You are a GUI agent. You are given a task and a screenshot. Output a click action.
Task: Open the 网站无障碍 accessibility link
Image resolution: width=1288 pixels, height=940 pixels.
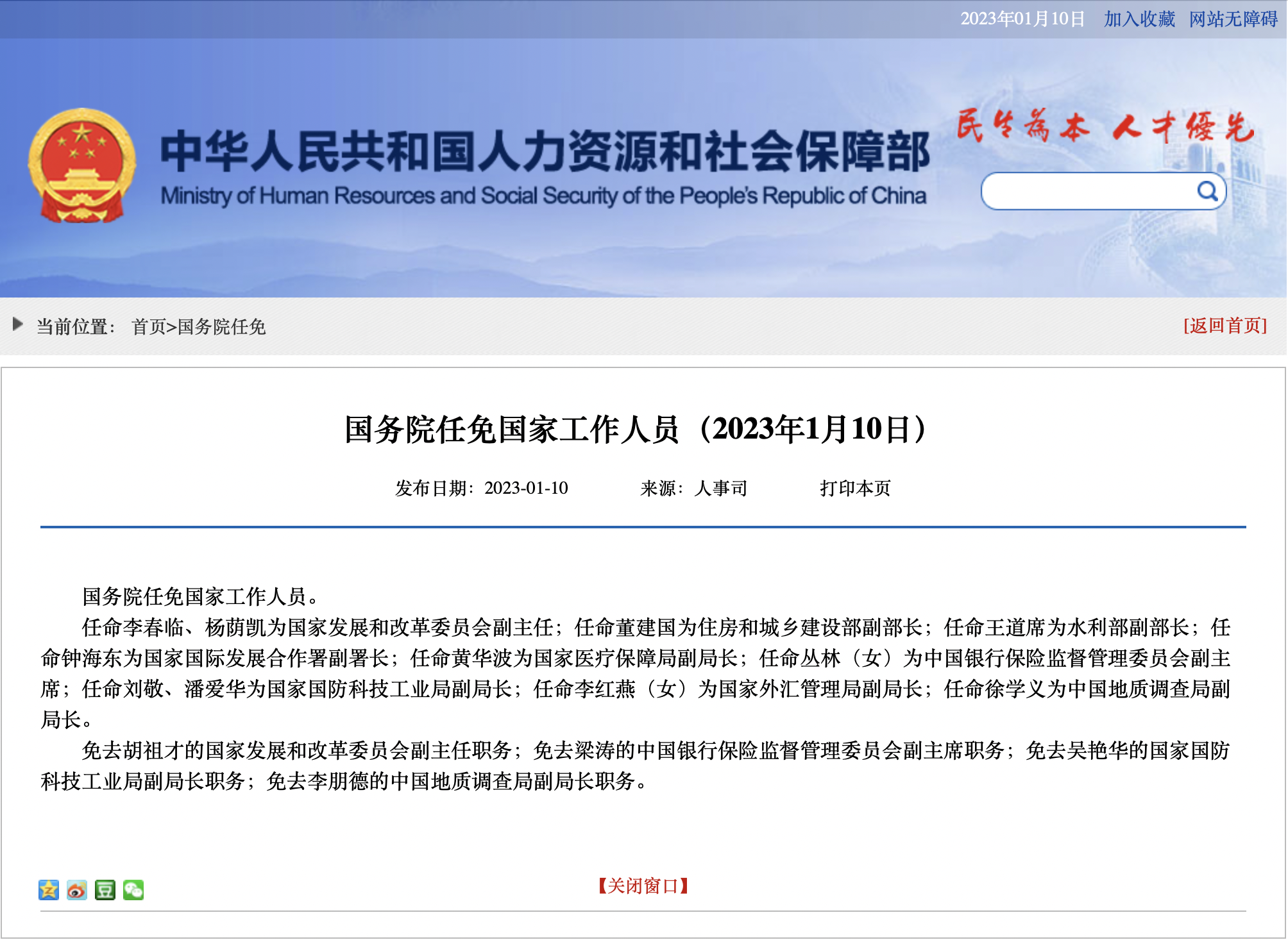1233,19
